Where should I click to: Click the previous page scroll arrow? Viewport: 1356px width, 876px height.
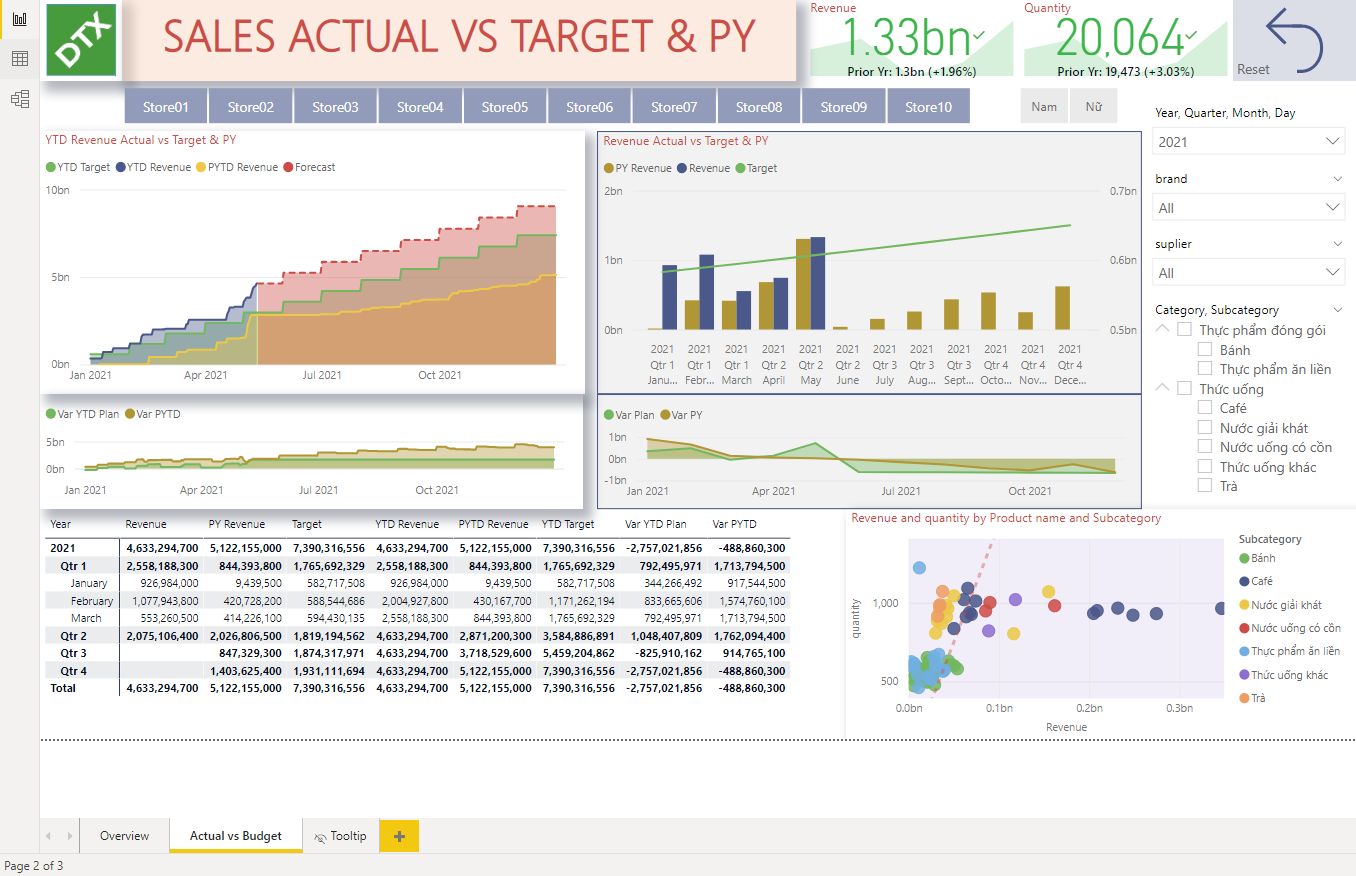[x=49, y=836]
